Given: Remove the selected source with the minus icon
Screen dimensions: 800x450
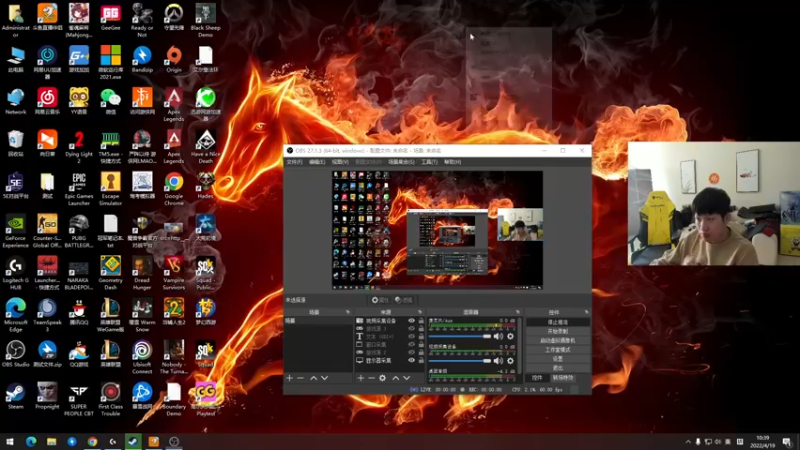Looking at the screenshot, I should 371,378.
